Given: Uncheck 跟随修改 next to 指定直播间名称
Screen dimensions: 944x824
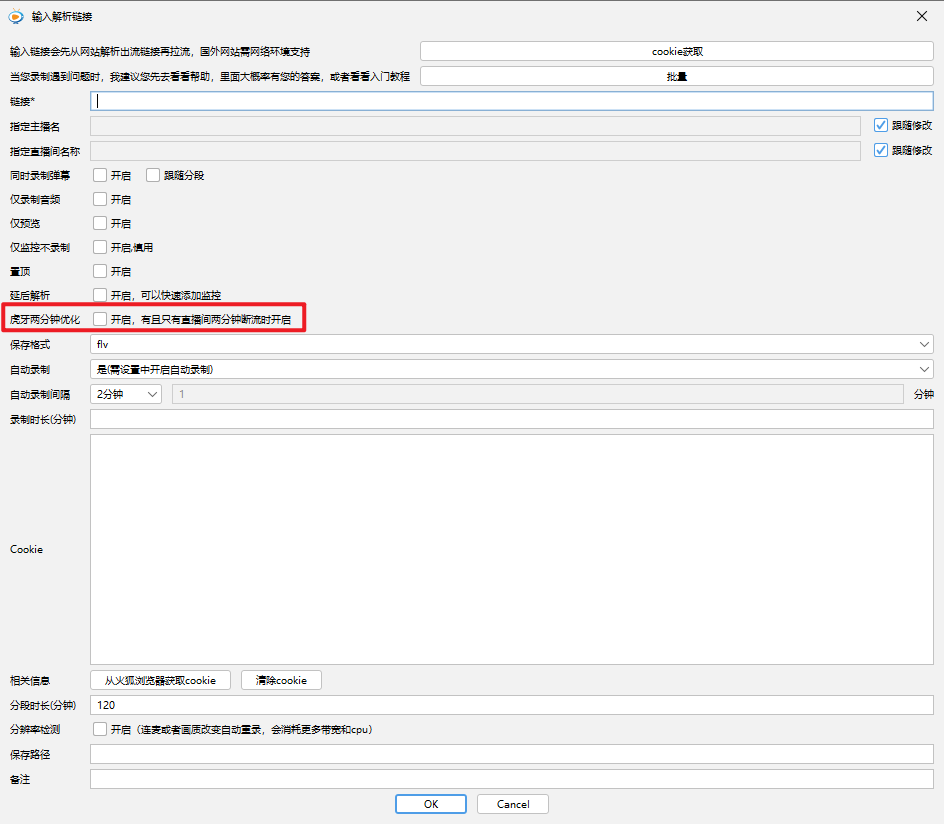Looking at the screenshot, I should click(880, 150).
